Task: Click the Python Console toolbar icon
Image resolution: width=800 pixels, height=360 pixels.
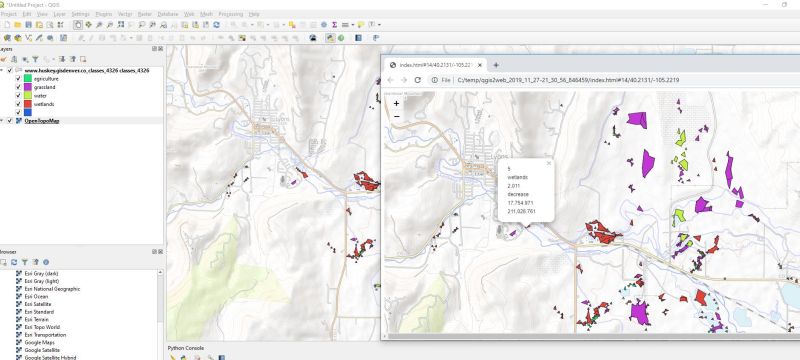Action: [331, 38]
